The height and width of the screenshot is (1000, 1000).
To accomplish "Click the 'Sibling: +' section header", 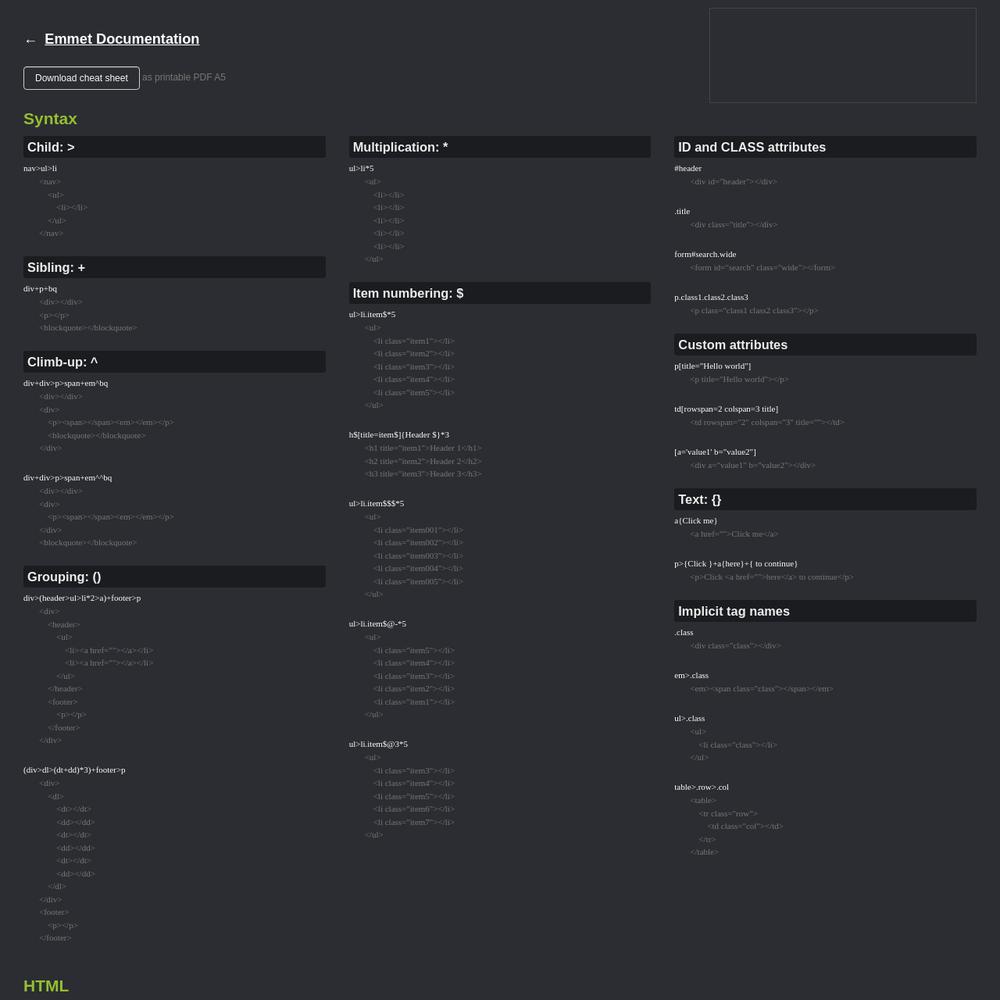I will pyautogui.click(x=174, y=267).
